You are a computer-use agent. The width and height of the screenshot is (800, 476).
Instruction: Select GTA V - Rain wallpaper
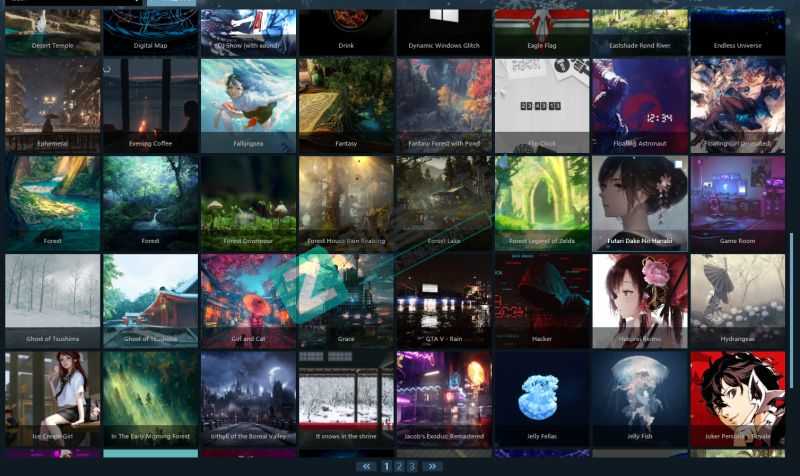pyautogui.click(x=443, y=300)
